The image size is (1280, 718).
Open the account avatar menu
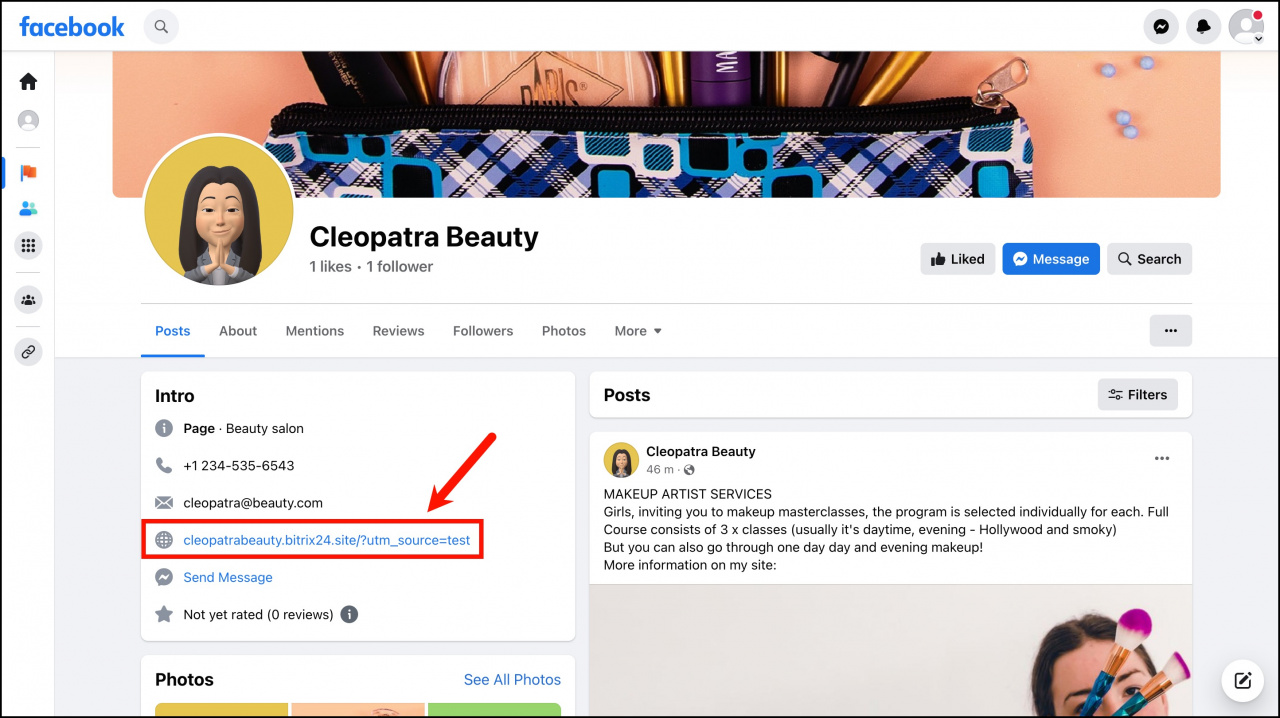1246,27
